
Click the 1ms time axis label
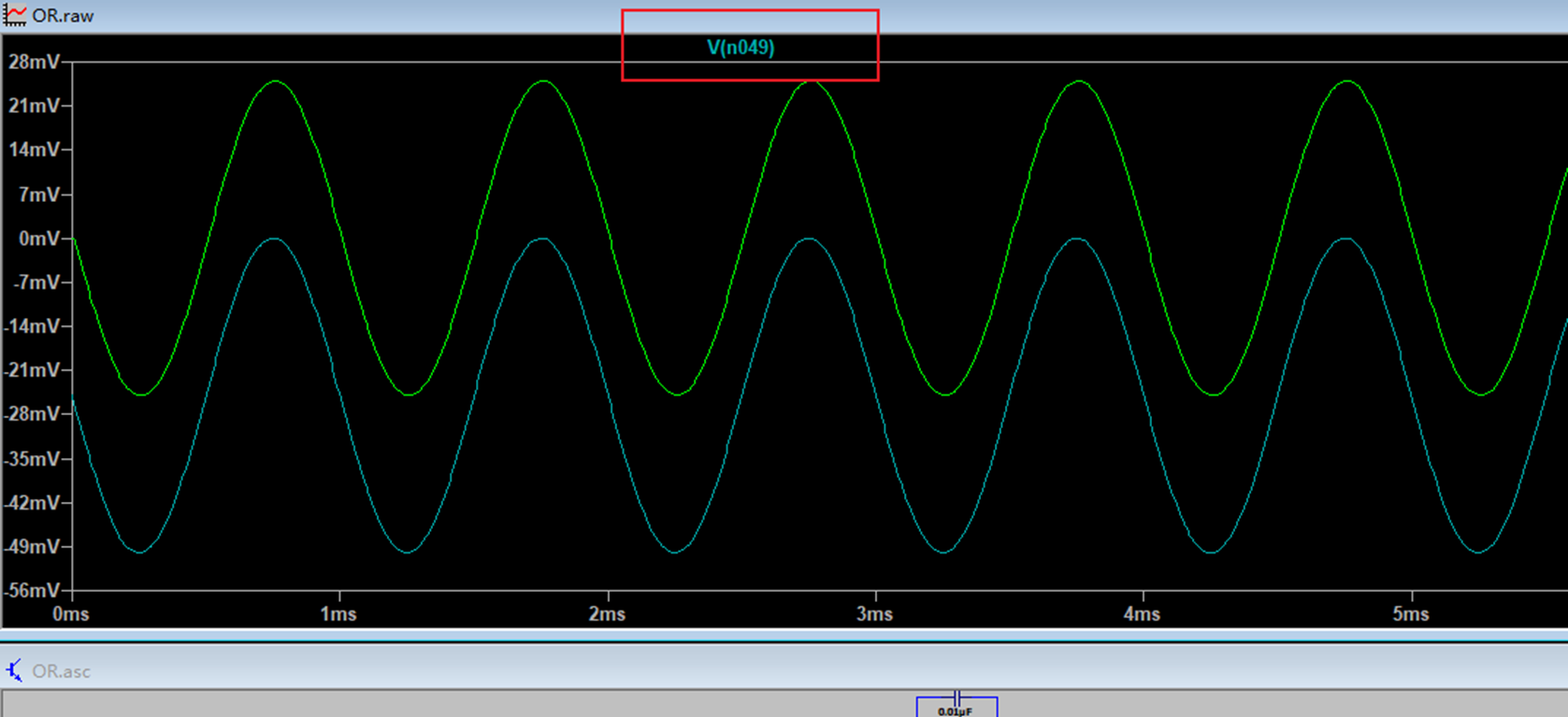[x=338, y=614]
